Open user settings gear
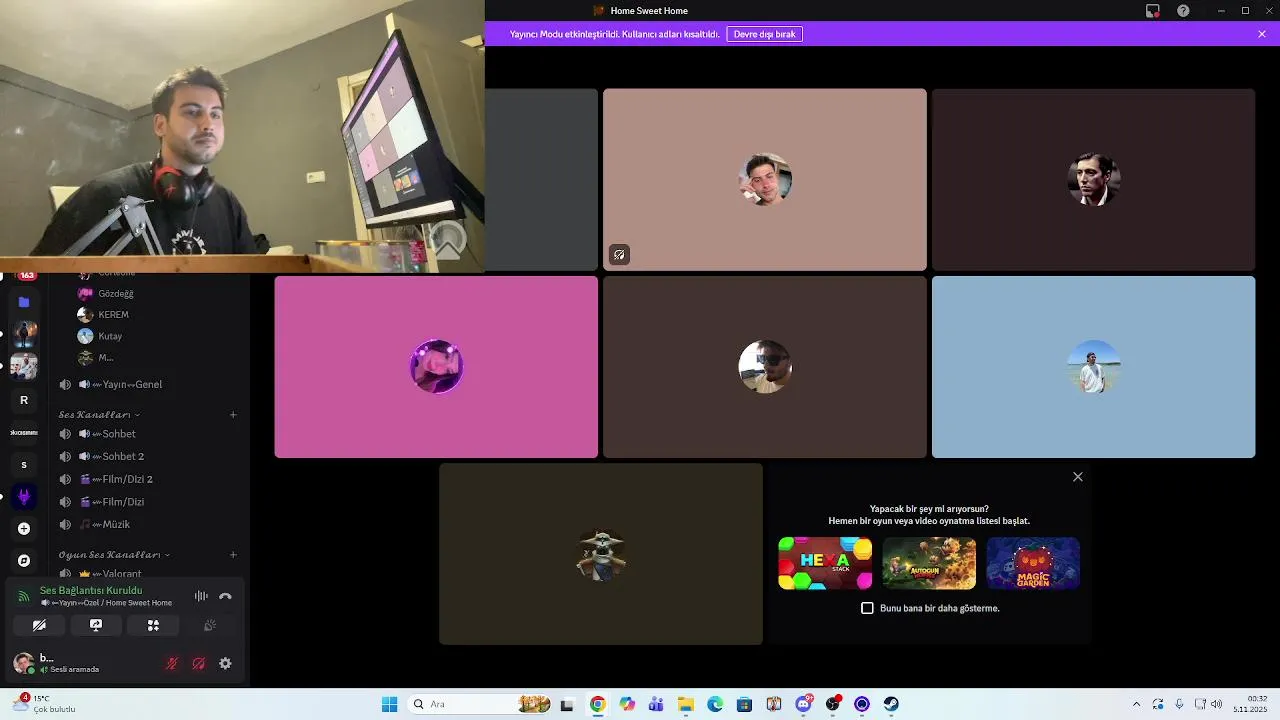1280x720 pixels. 225,663
